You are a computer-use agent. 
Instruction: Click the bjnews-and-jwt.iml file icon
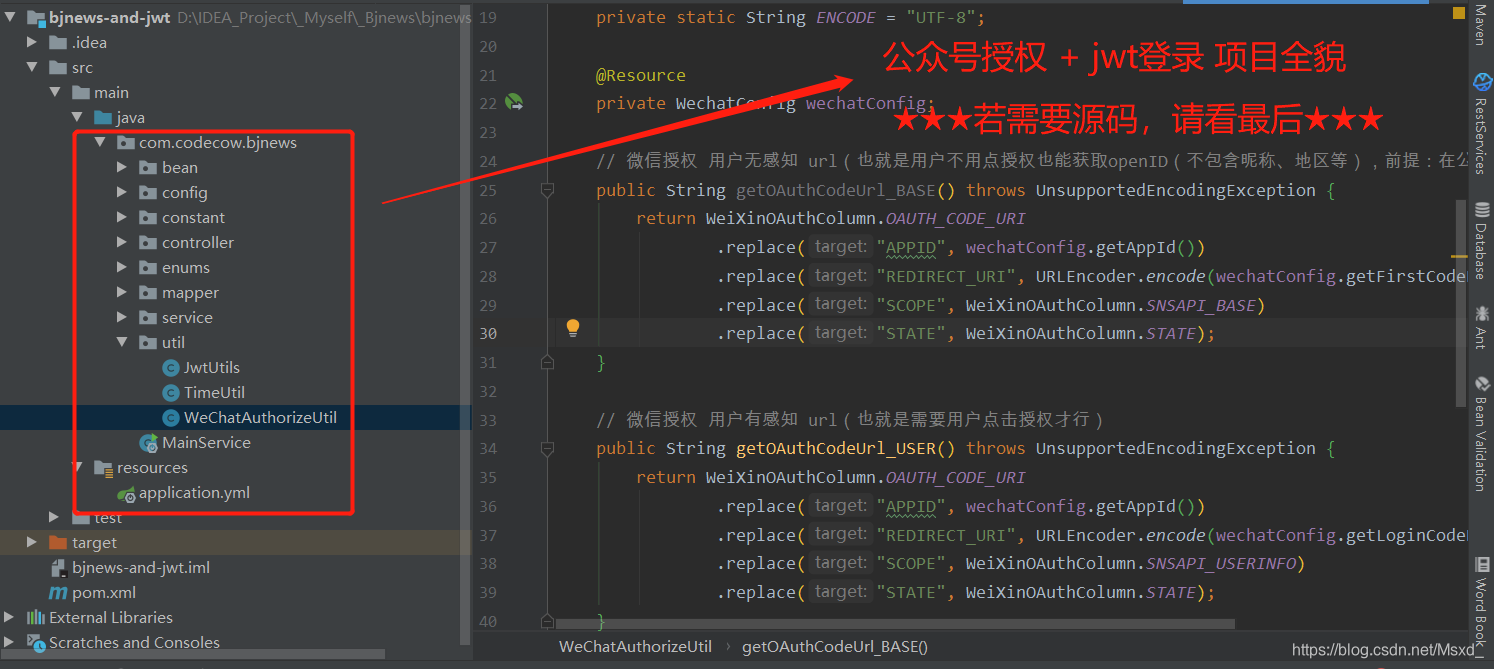click(59, 568)
